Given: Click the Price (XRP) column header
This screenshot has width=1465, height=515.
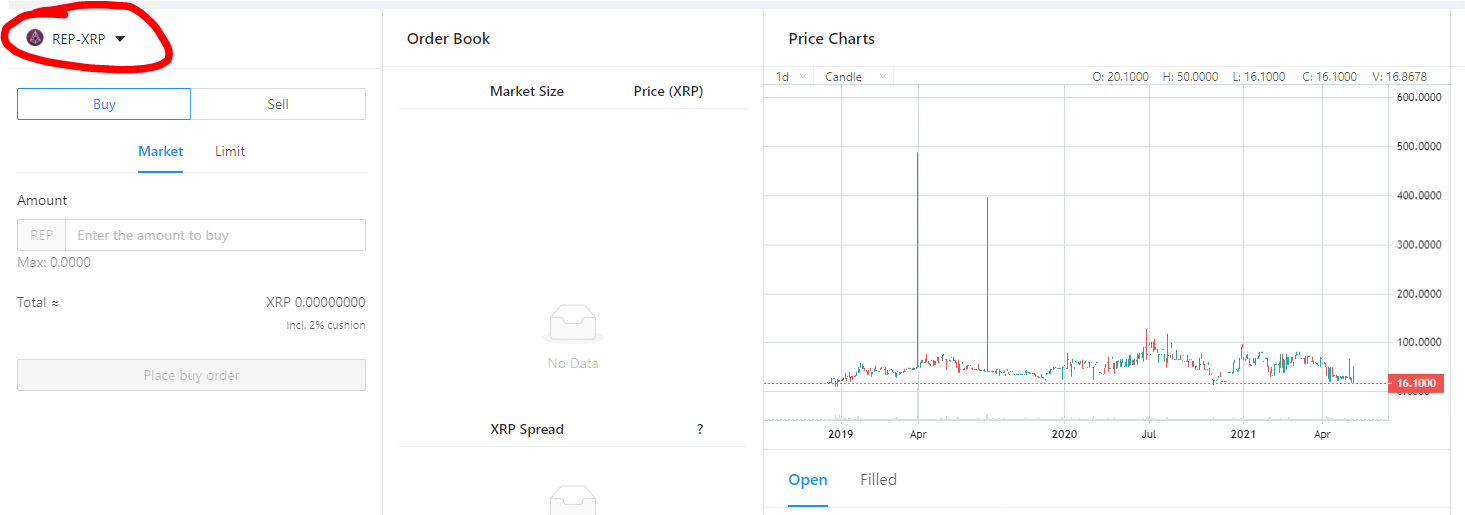Looking at the screenshot, I should pos(668,91).
